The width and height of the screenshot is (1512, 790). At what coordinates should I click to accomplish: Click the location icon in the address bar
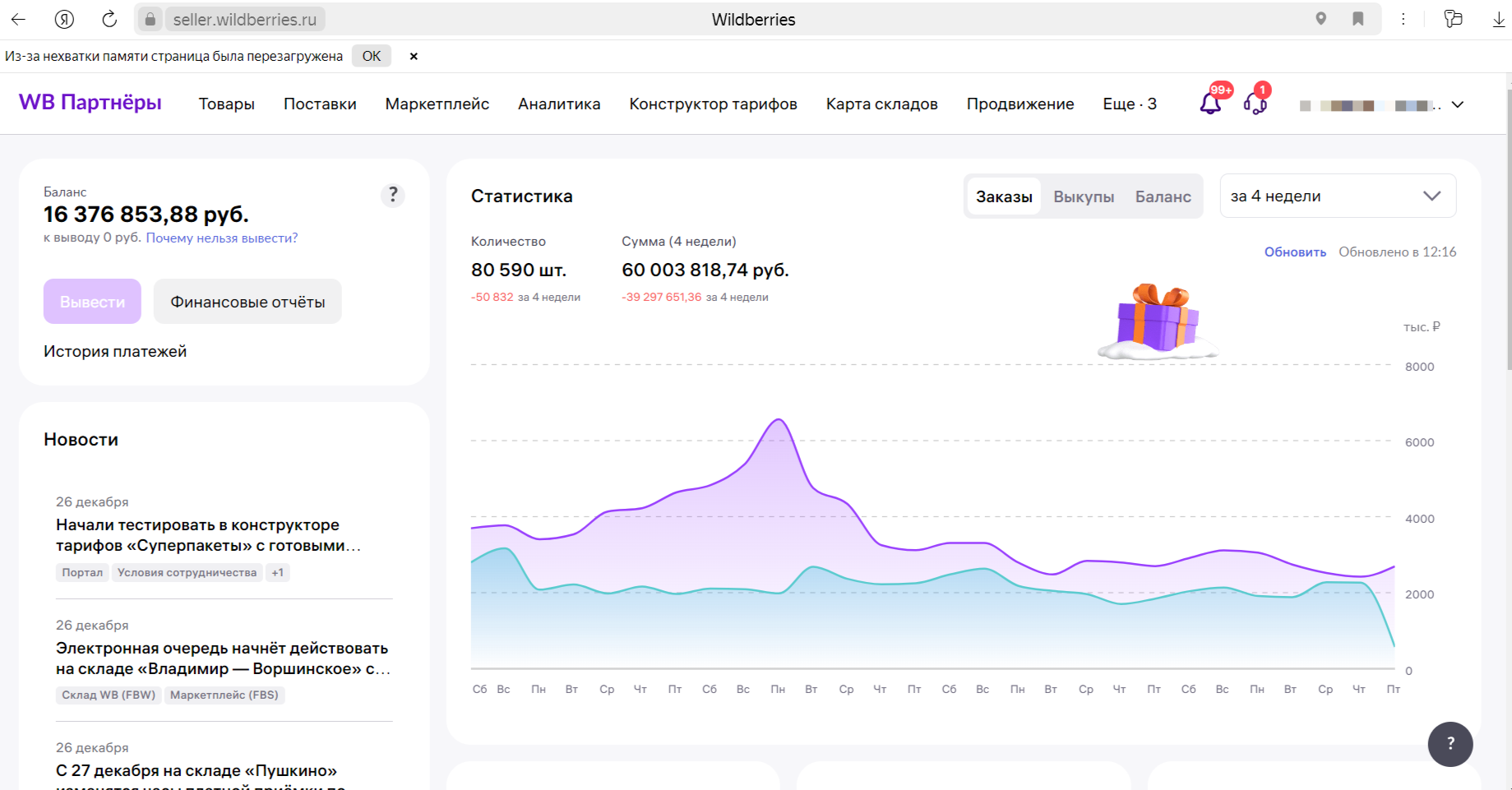1322,19
